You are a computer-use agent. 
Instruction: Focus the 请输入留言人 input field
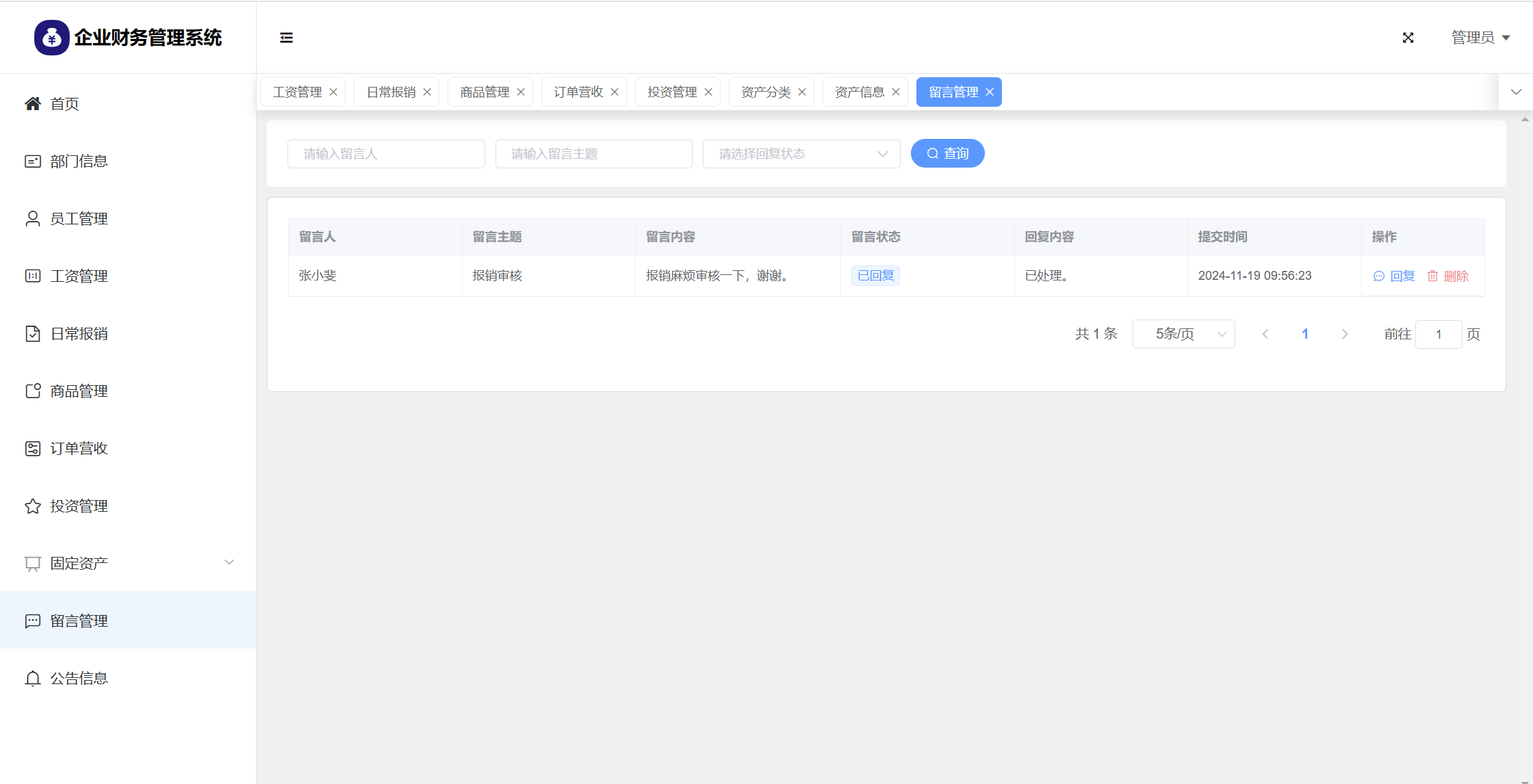(386, 154)
